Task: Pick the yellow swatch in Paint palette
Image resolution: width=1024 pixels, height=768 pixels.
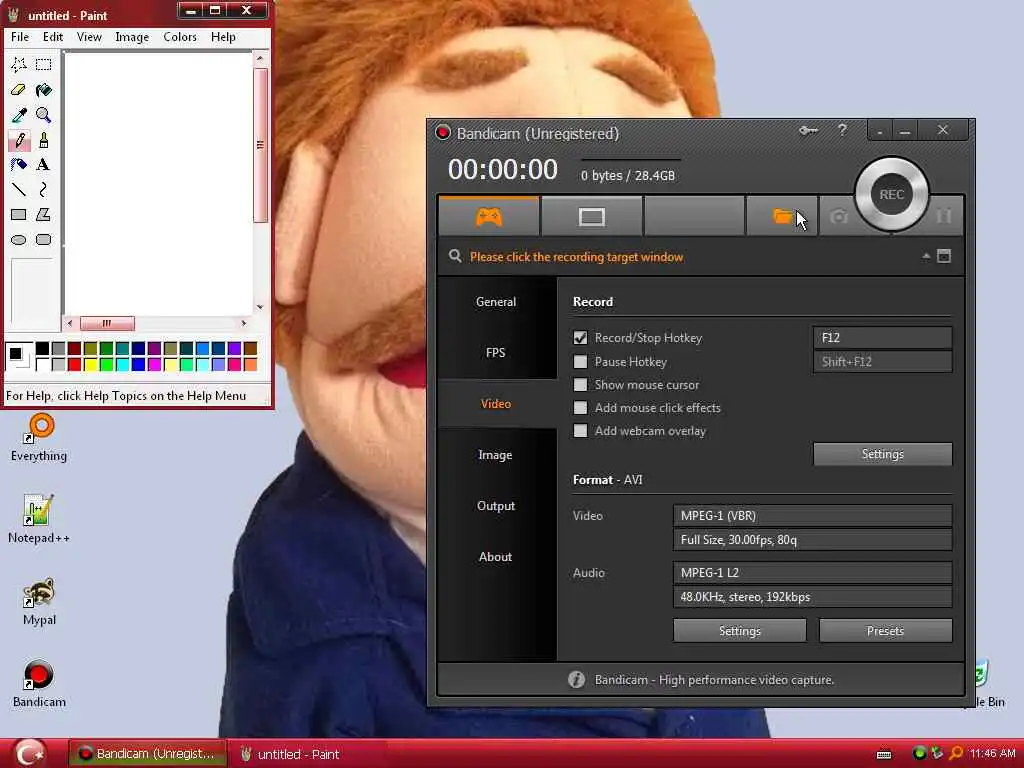Action: click(x=90, y=364)
